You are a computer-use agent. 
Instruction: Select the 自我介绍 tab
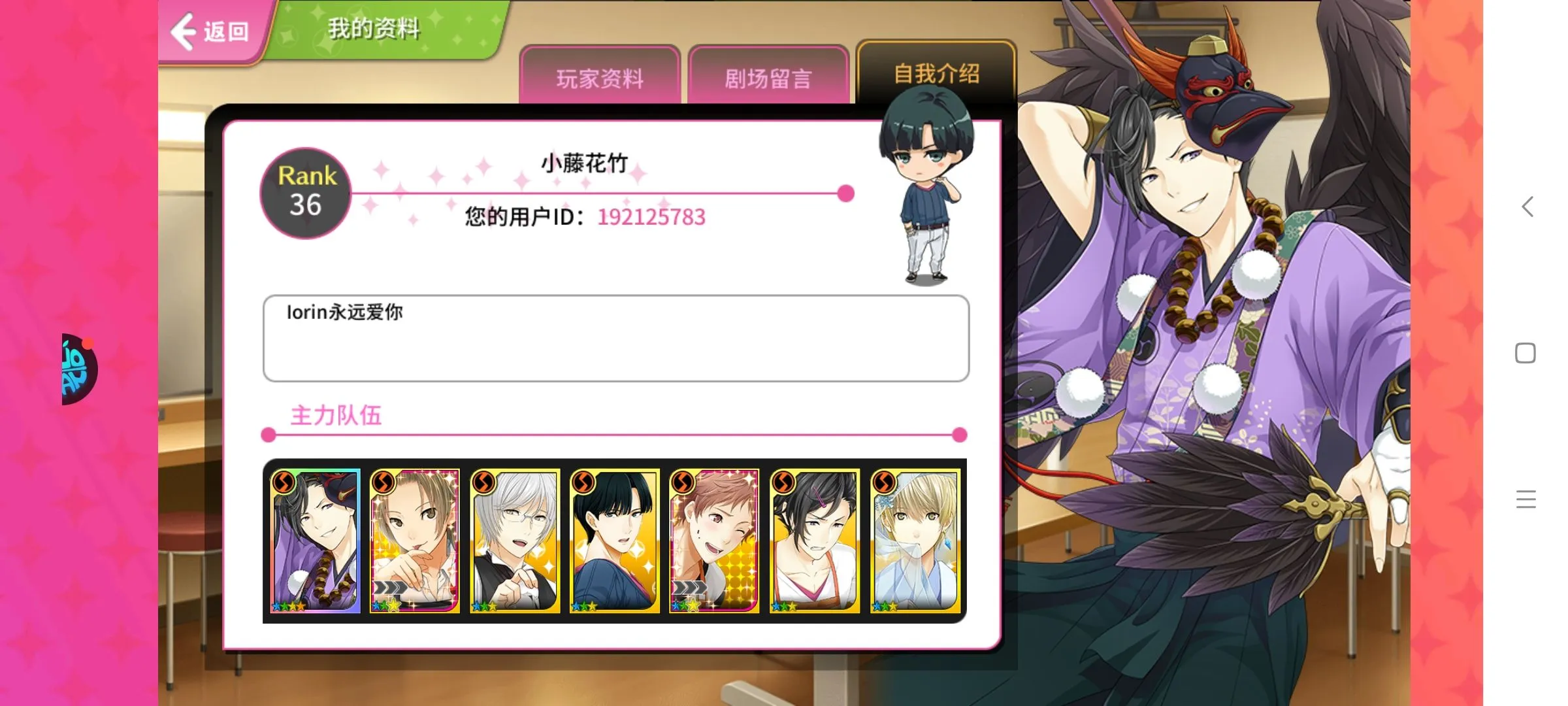coord(936,73)
